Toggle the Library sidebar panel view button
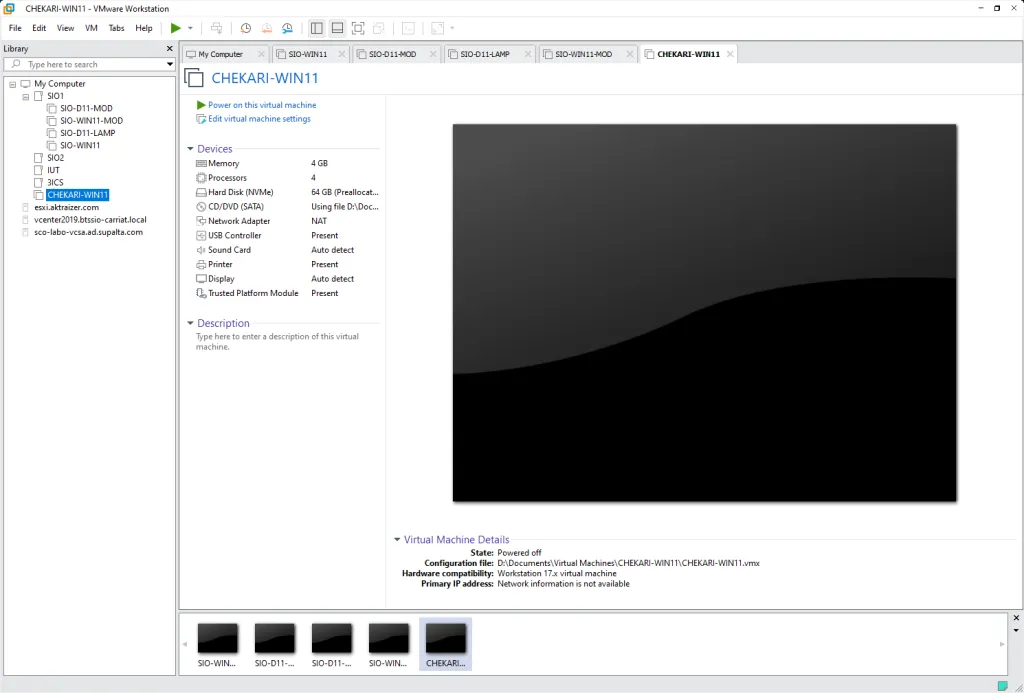This screenshot has height=693, width=1024. tap(316, 28)
